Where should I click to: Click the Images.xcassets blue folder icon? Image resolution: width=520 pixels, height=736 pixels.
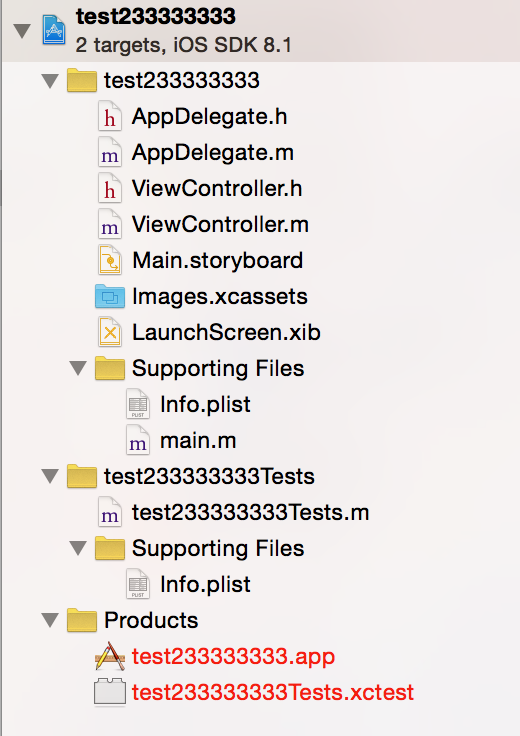(110, 296)
